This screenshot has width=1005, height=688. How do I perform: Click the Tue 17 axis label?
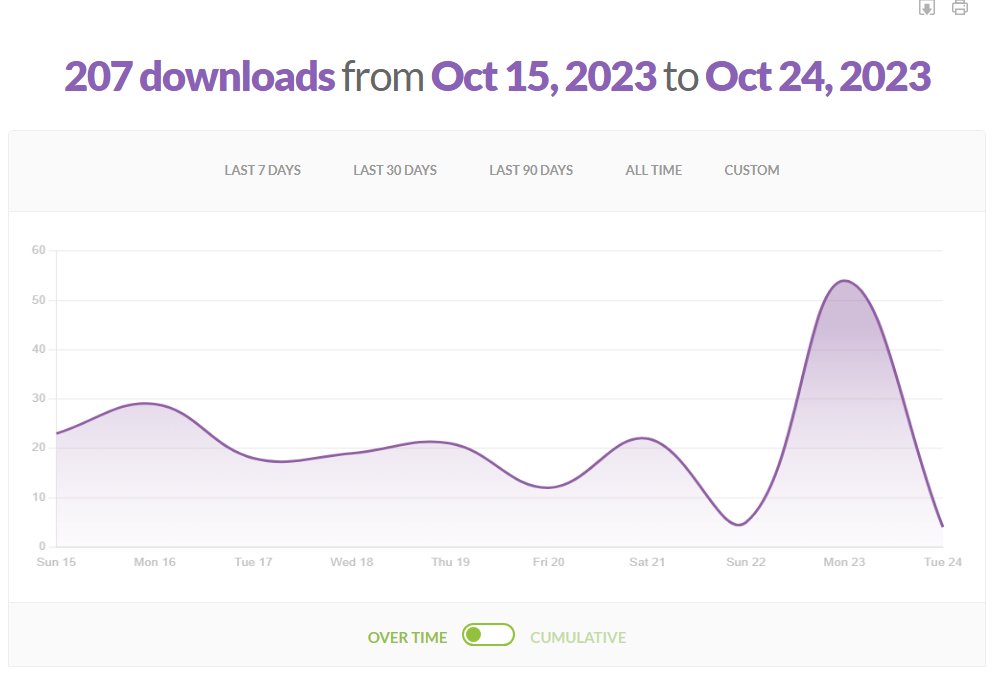pyautogui.click(x=253, y=562)
